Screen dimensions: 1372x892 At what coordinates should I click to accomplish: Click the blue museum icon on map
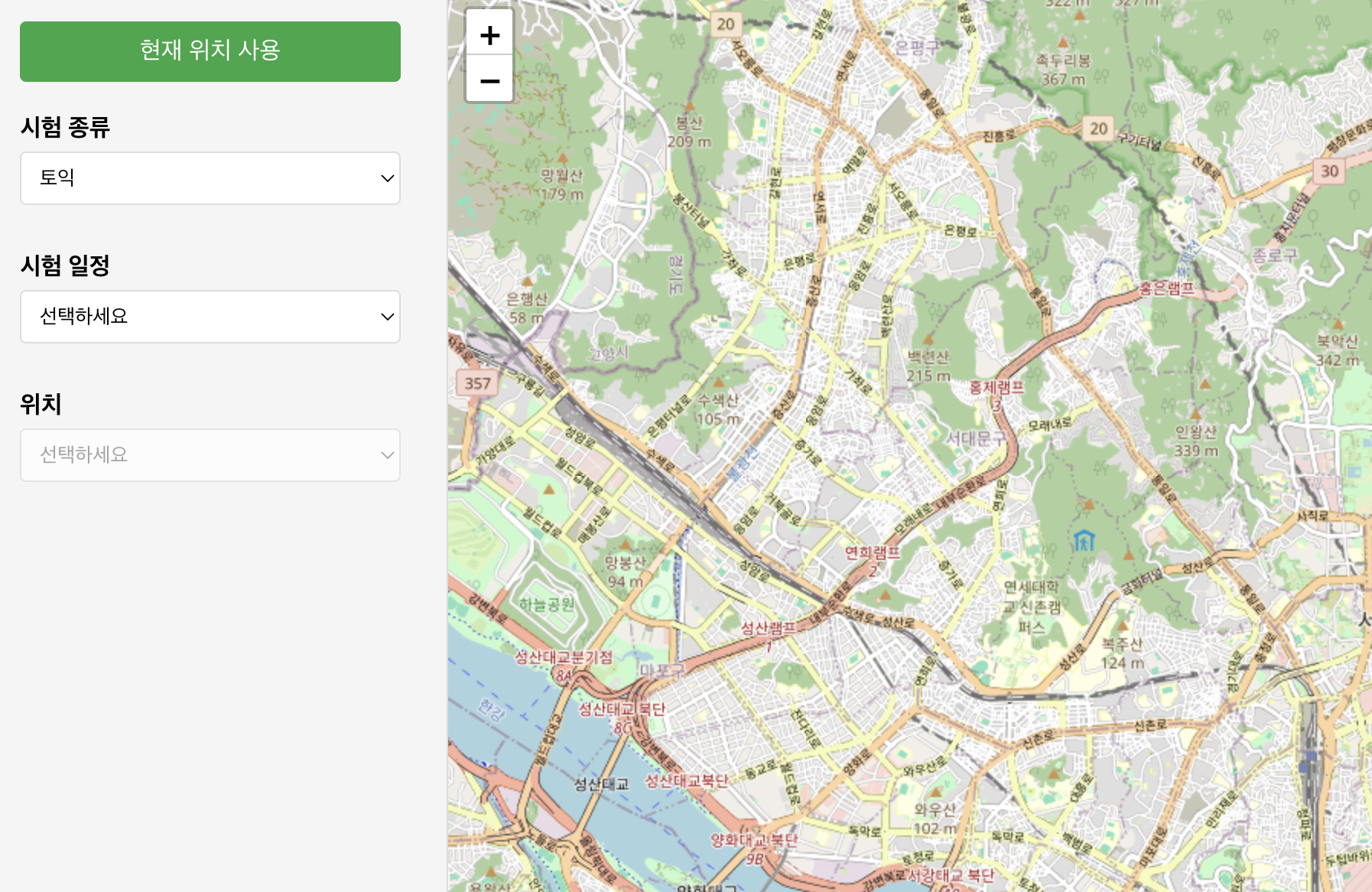tap(1084, 540)
